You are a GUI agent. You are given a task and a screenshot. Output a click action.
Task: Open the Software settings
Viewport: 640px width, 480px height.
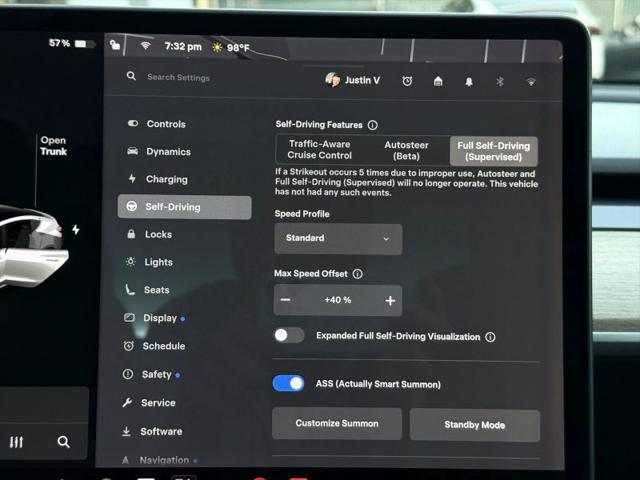(x=152, y=431)
